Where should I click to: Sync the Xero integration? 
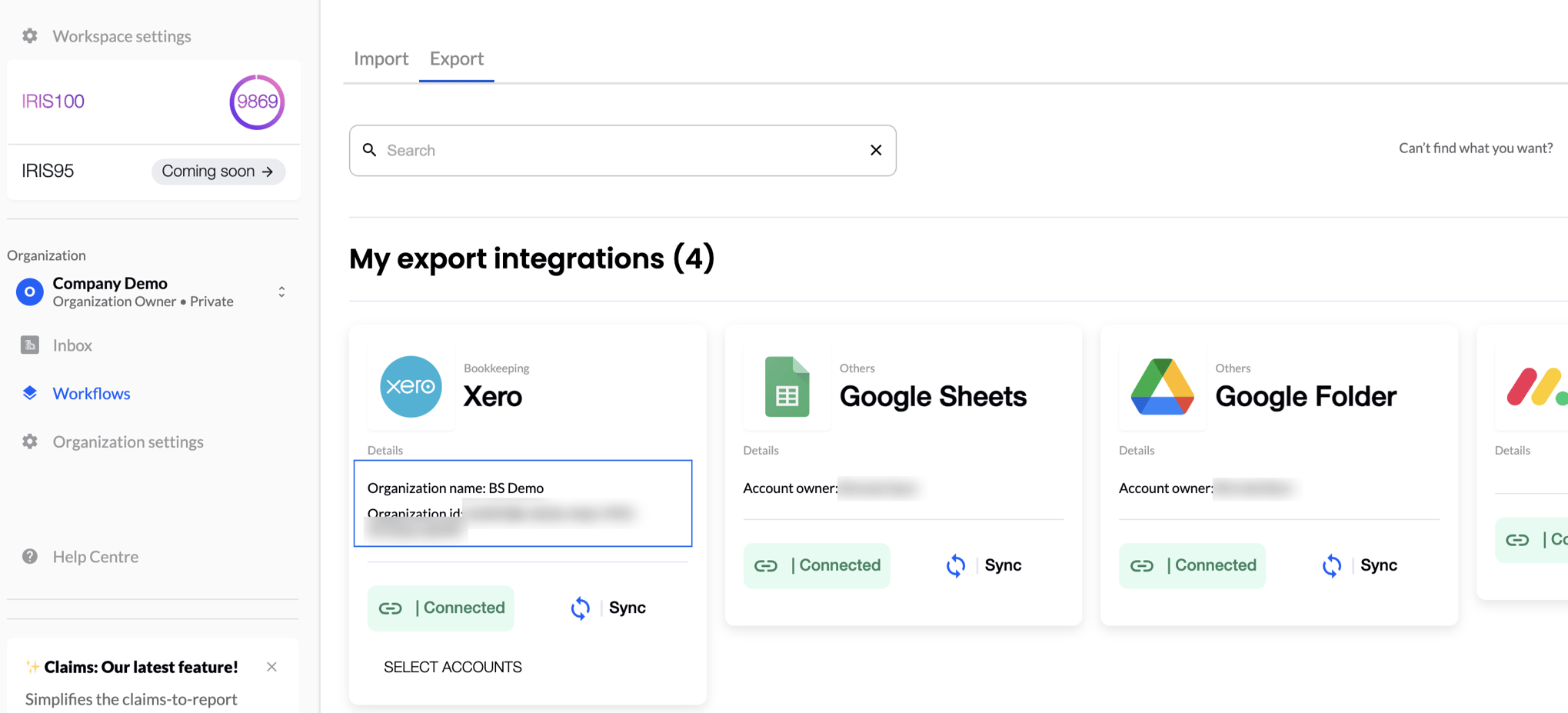coord(608,608)
